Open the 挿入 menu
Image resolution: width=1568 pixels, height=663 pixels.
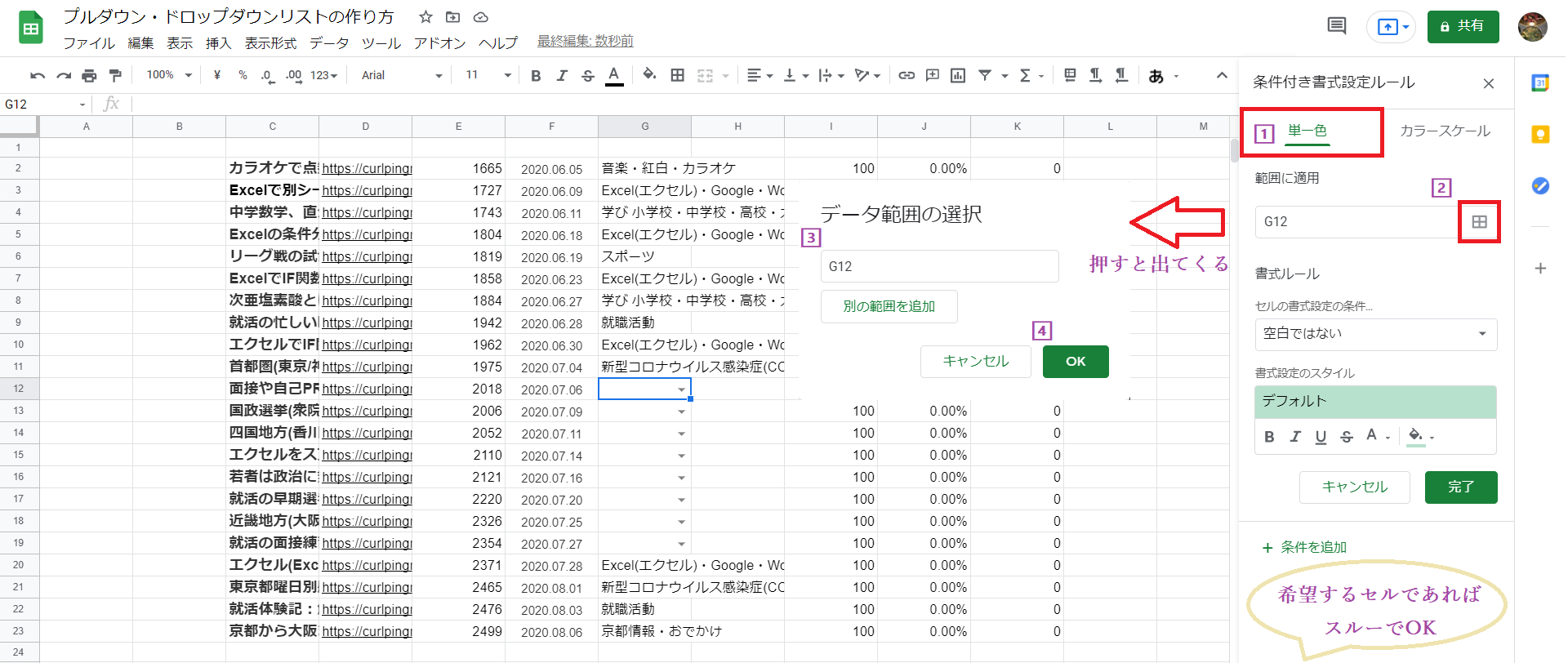pyautogui.click(x=219, y=42)
